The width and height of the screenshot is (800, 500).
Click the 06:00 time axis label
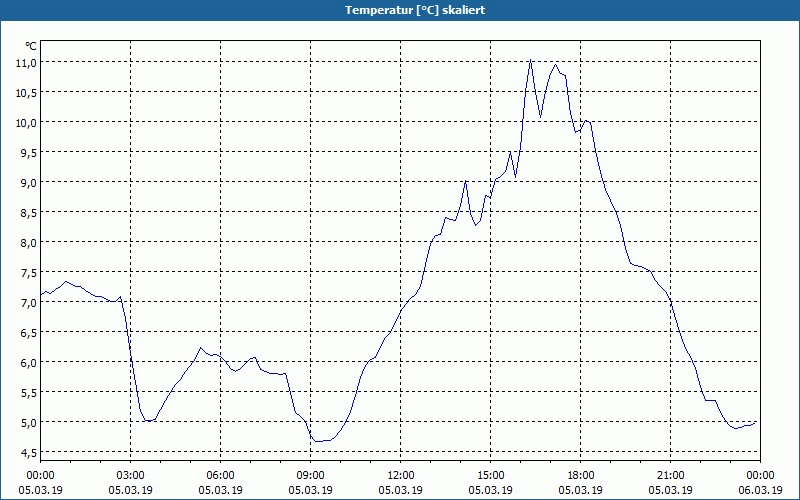click(220, 476)
